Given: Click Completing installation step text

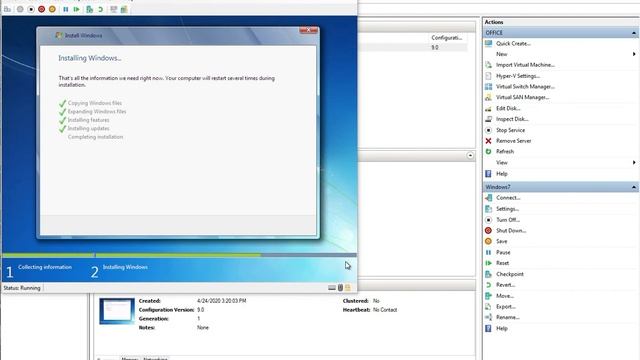Looking at the screenshot, I should 96,137.
